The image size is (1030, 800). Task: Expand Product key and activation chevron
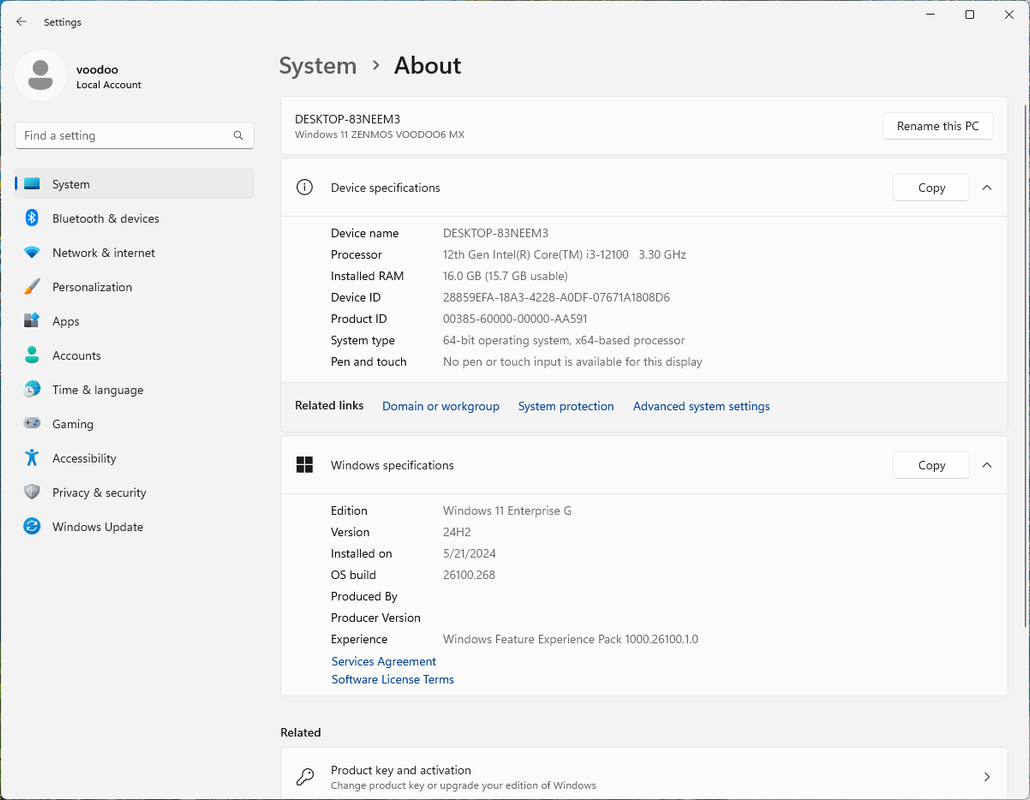[x=987, y=777]
